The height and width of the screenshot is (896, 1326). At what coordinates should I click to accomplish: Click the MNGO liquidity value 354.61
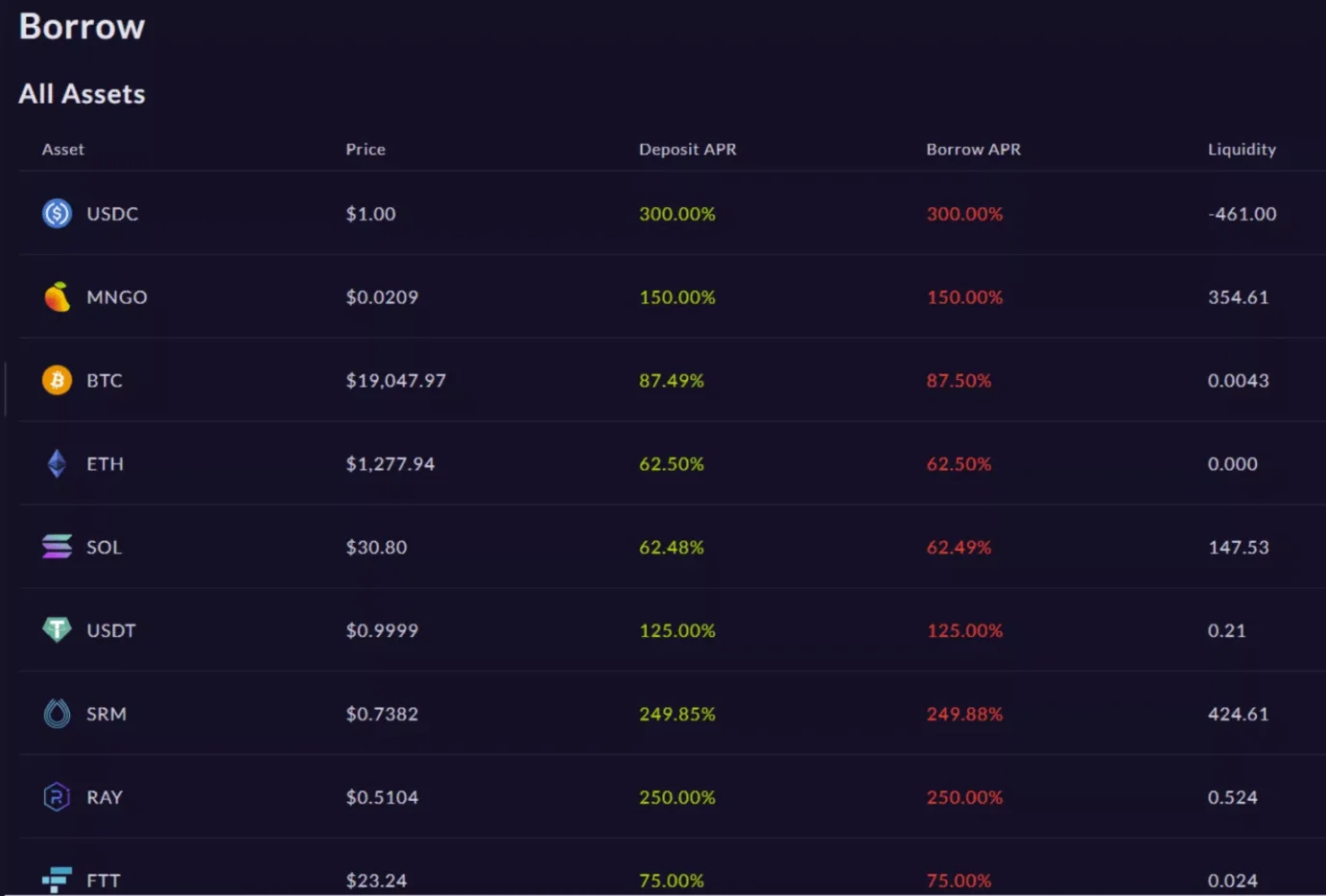pos(1238,297)
